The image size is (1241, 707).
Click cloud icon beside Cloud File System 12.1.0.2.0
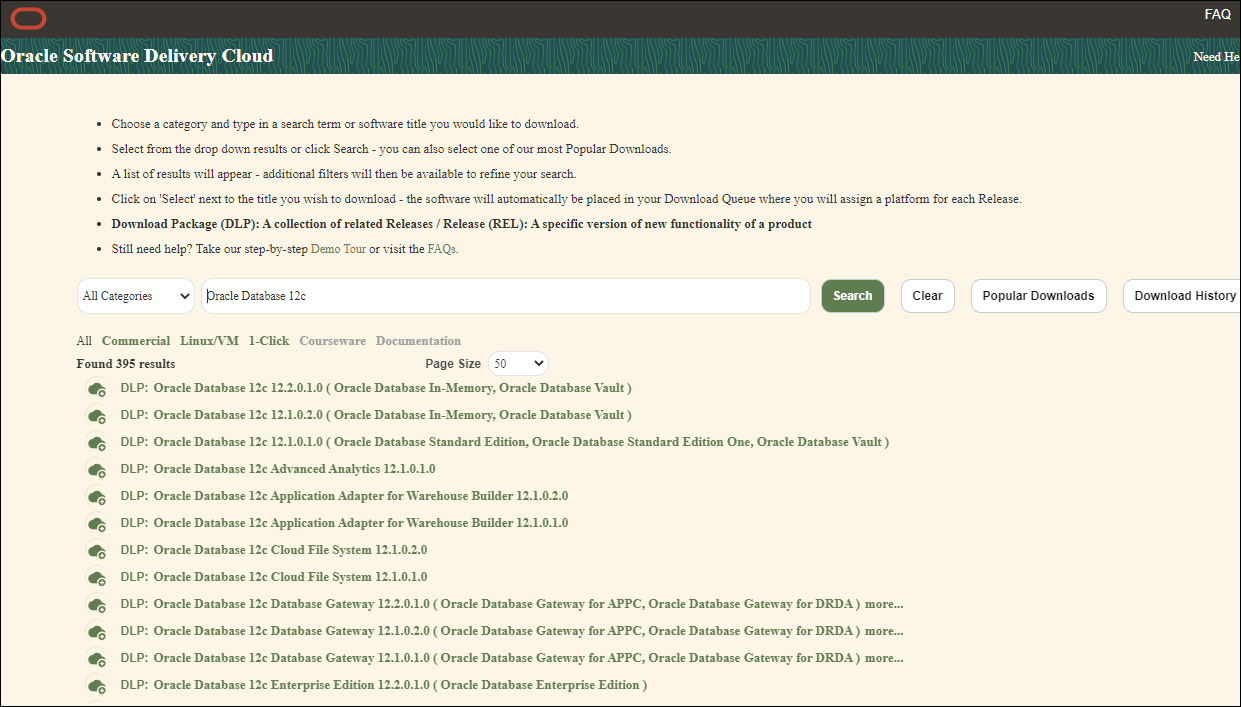(97, 551)
